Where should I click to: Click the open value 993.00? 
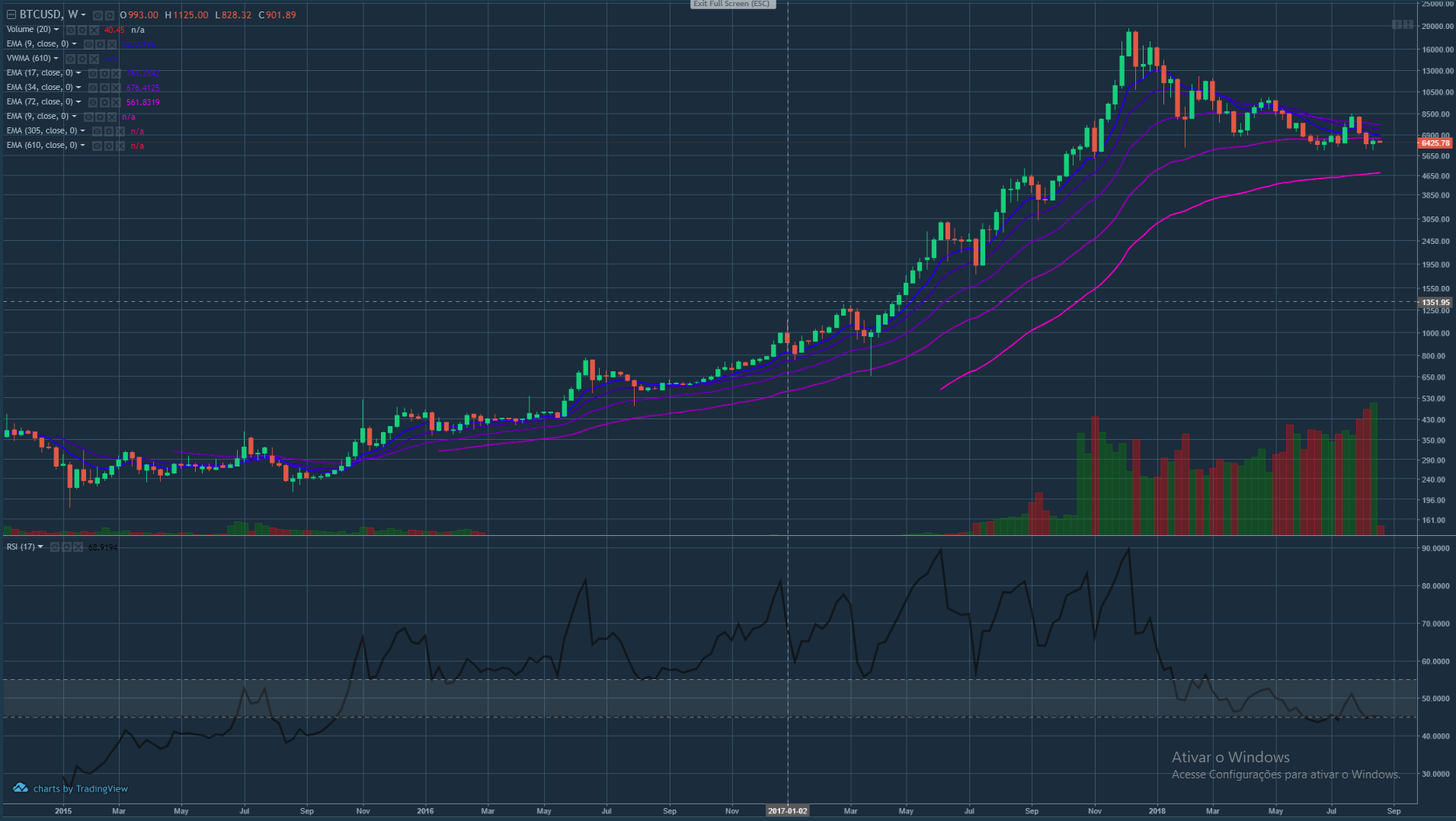(143, 15)
